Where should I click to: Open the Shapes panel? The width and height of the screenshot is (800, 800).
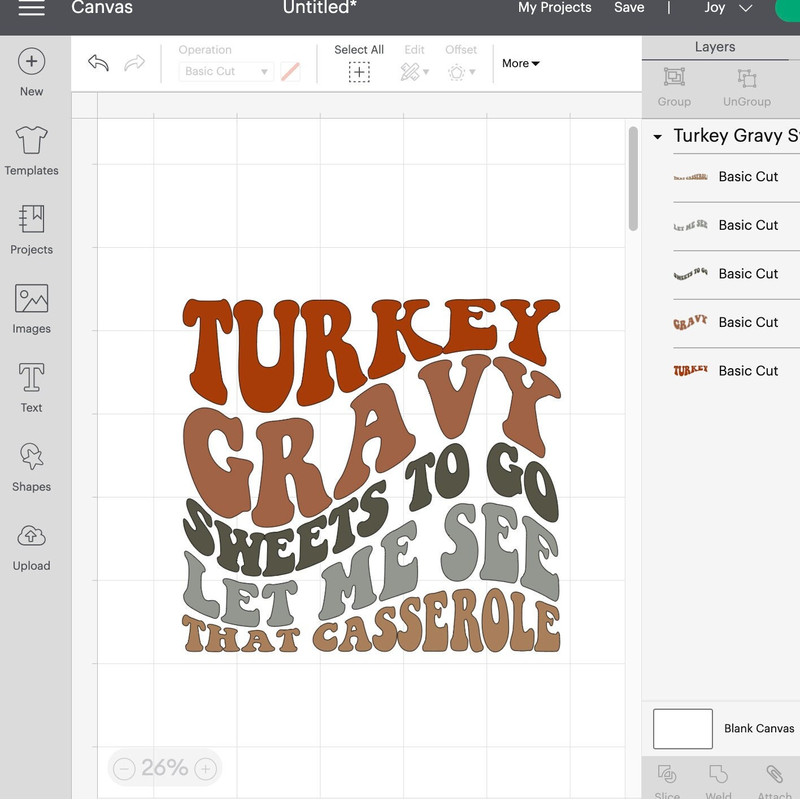coord(31,458)
